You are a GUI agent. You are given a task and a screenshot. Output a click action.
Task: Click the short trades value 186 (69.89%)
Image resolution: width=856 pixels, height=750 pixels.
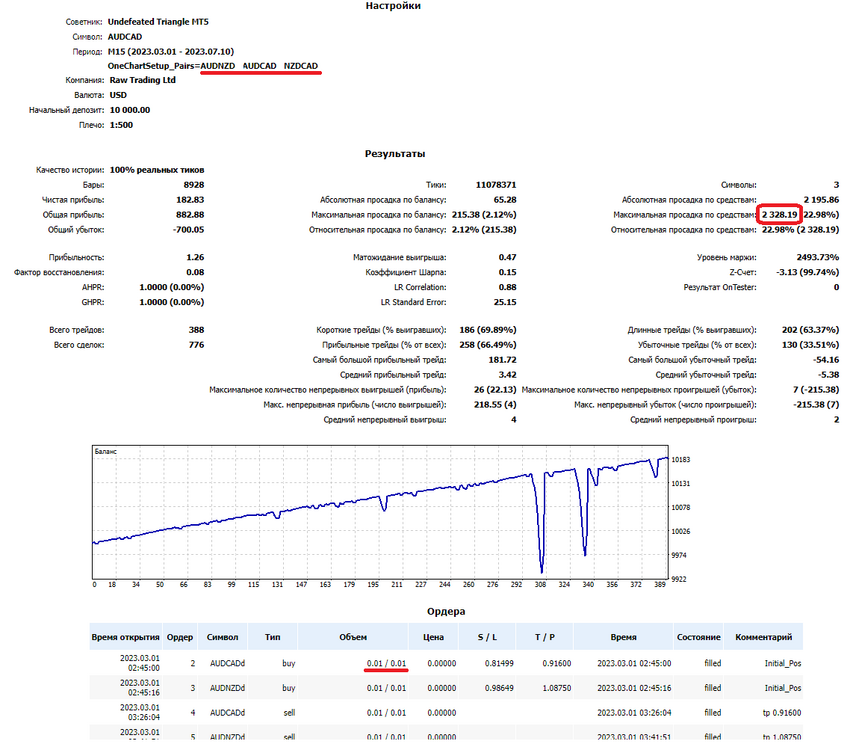[x=488, y=330]
